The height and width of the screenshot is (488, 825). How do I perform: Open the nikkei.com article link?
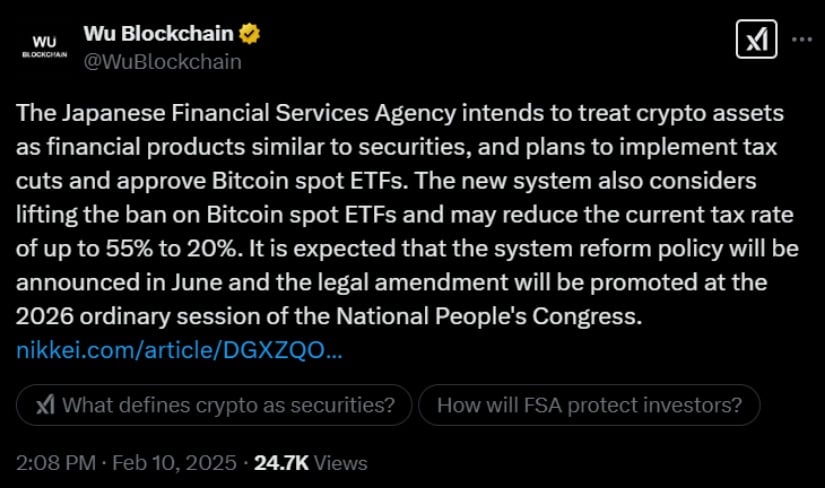tap(180, 351)
